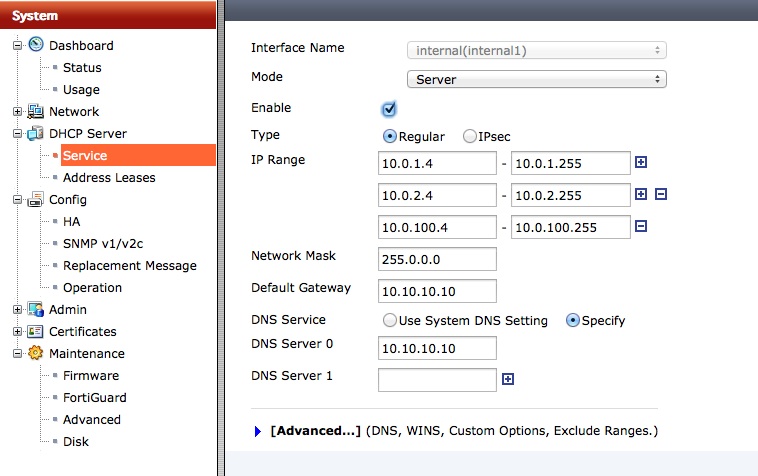Click the start IP field 10.0.100.4
758x476 pixels.
437,227
